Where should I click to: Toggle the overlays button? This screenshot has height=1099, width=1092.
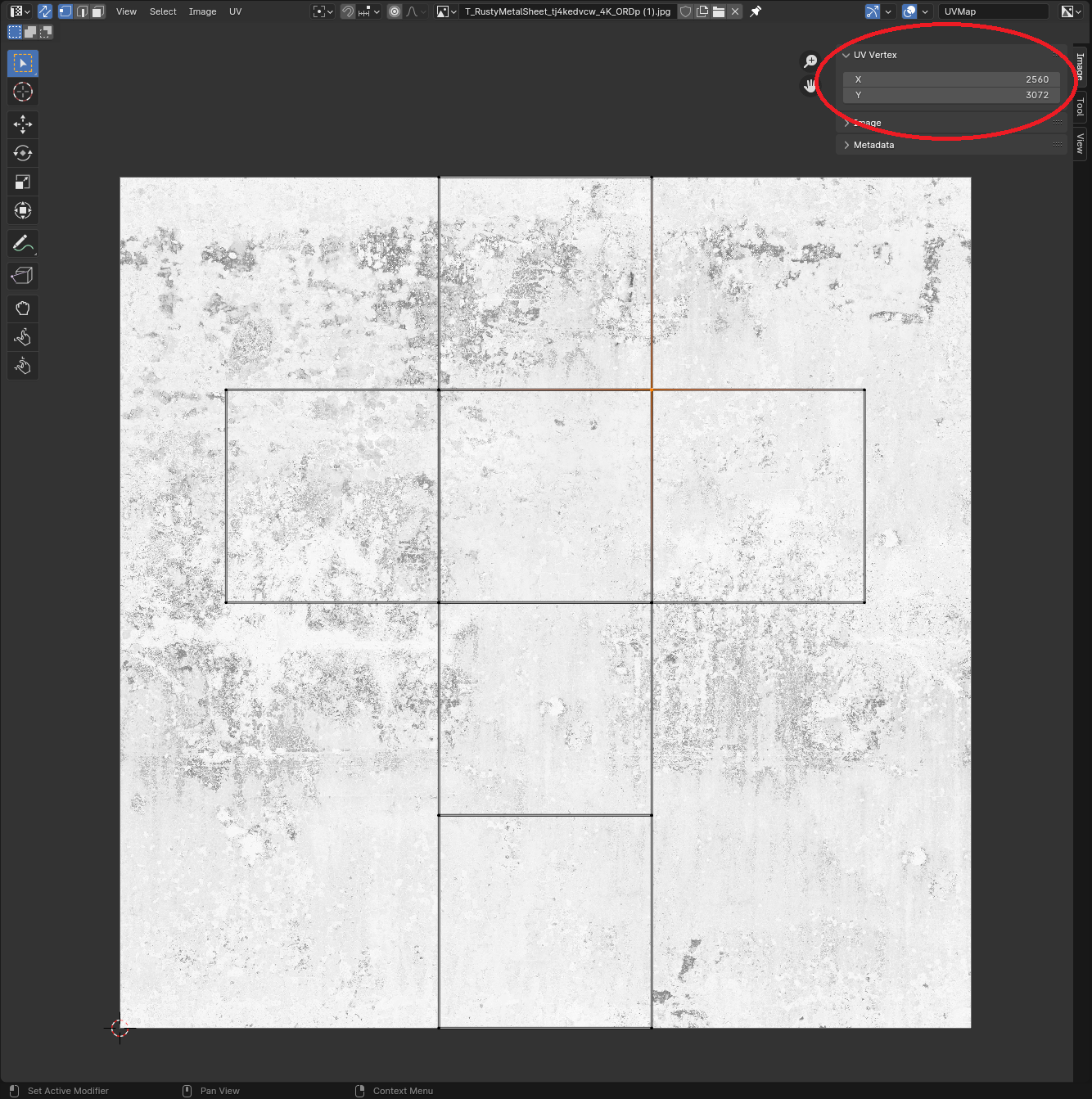(x=909, y=11)
